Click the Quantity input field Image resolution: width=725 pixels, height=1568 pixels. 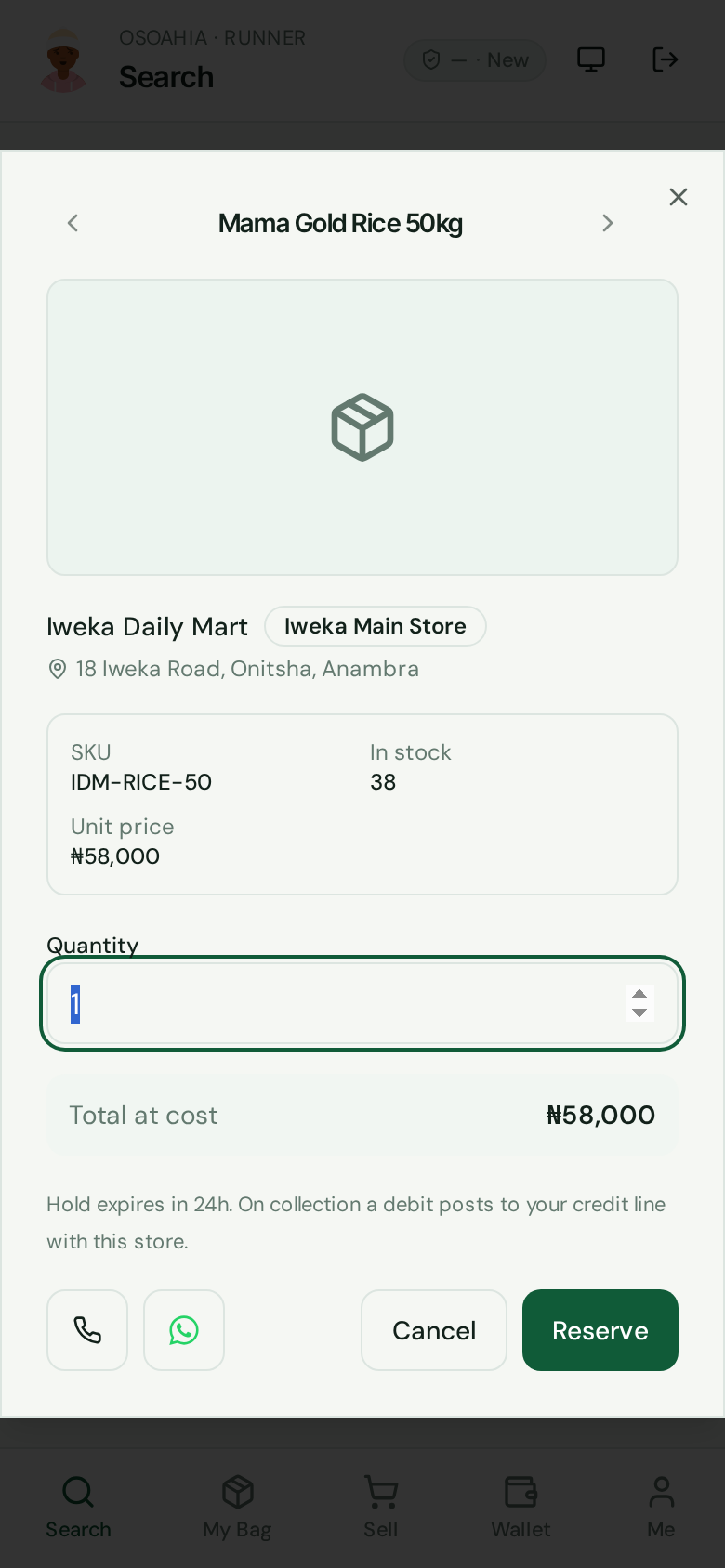point(362,1003)
